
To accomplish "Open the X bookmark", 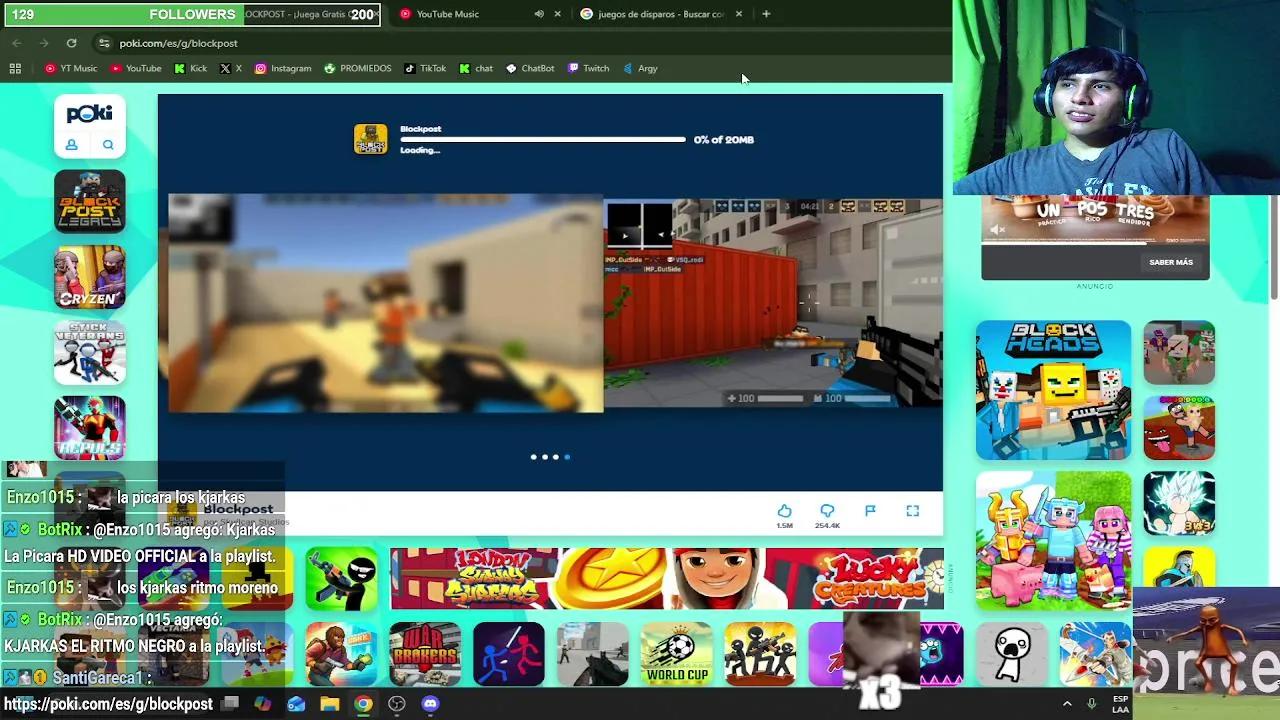I will [231, 68].
